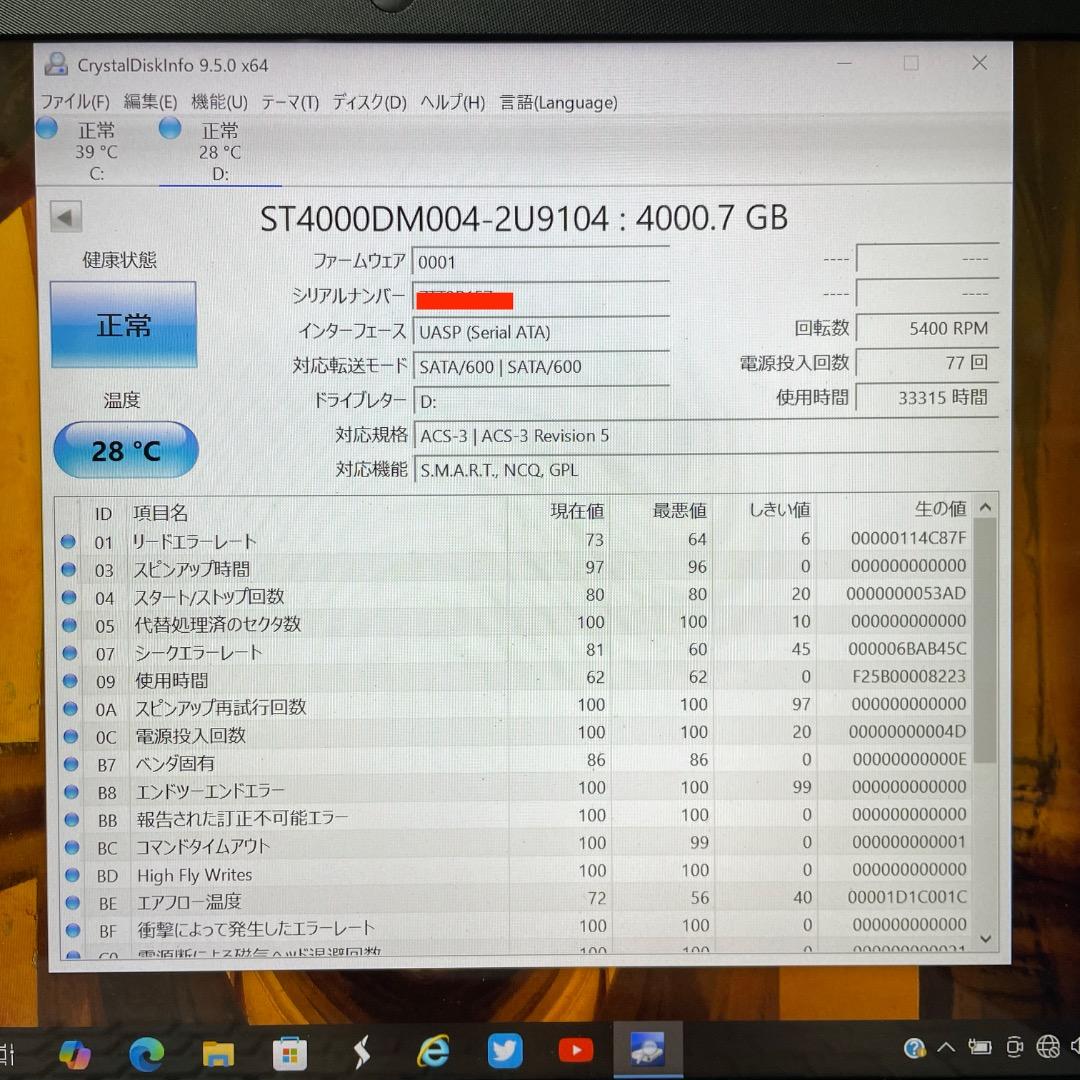Viewport: 1080px width, 1080px height.
Task: Click status dot for 0C 電源投入回数
Action: click(x=70, y=736)
